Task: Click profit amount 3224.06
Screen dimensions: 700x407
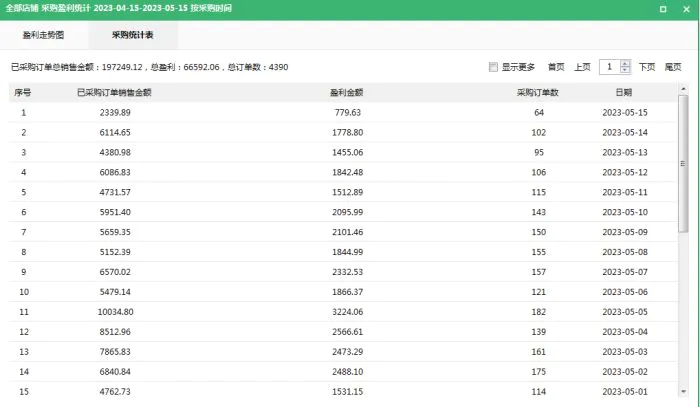Action: pos(348,312)
